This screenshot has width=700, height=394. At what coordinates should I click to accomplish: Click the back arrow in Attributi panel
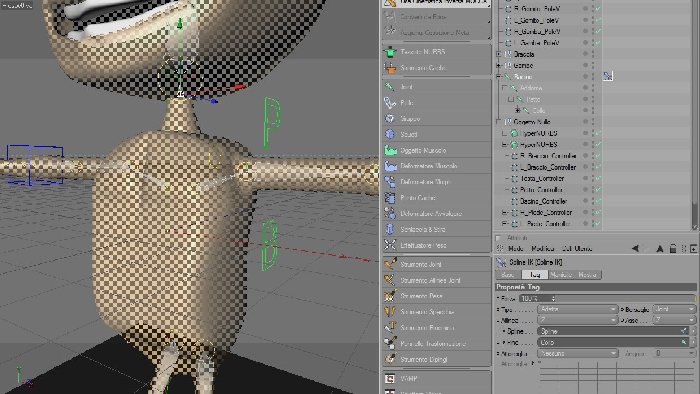[635, 249]
